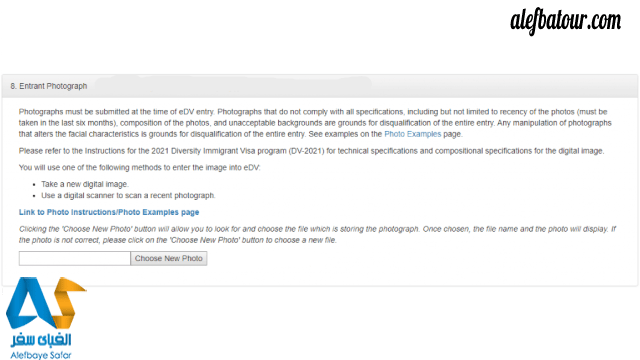
Task: Click the orange S-shaped logo ribbon
Action: pos(69,302)
